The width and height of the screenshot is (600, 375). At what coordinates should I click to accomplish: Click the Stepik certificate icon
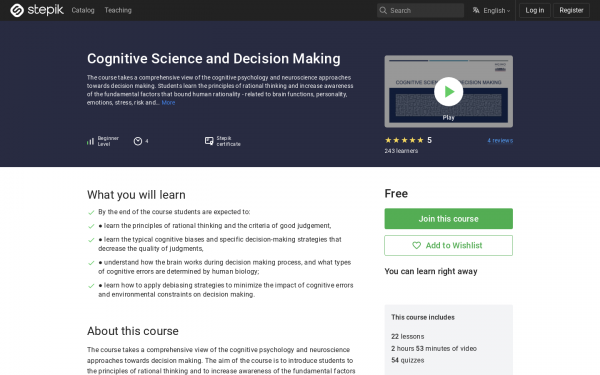[209, 141]
